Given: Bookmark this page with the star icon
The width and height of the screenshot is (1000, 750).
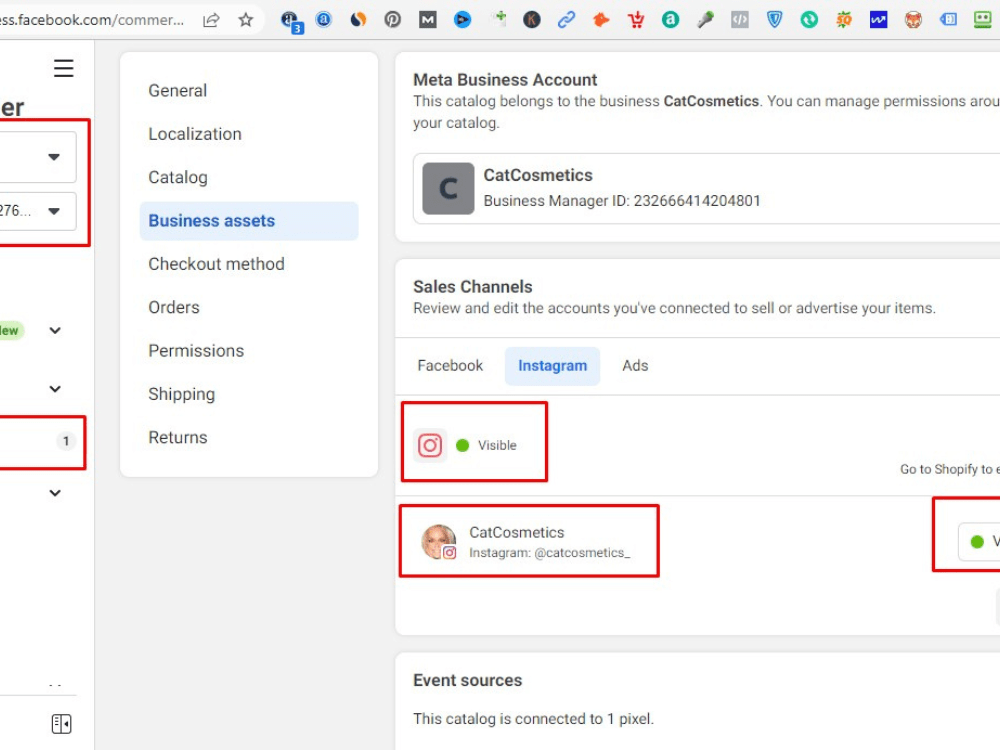Looking at the screenshot, I should (246, 20).
